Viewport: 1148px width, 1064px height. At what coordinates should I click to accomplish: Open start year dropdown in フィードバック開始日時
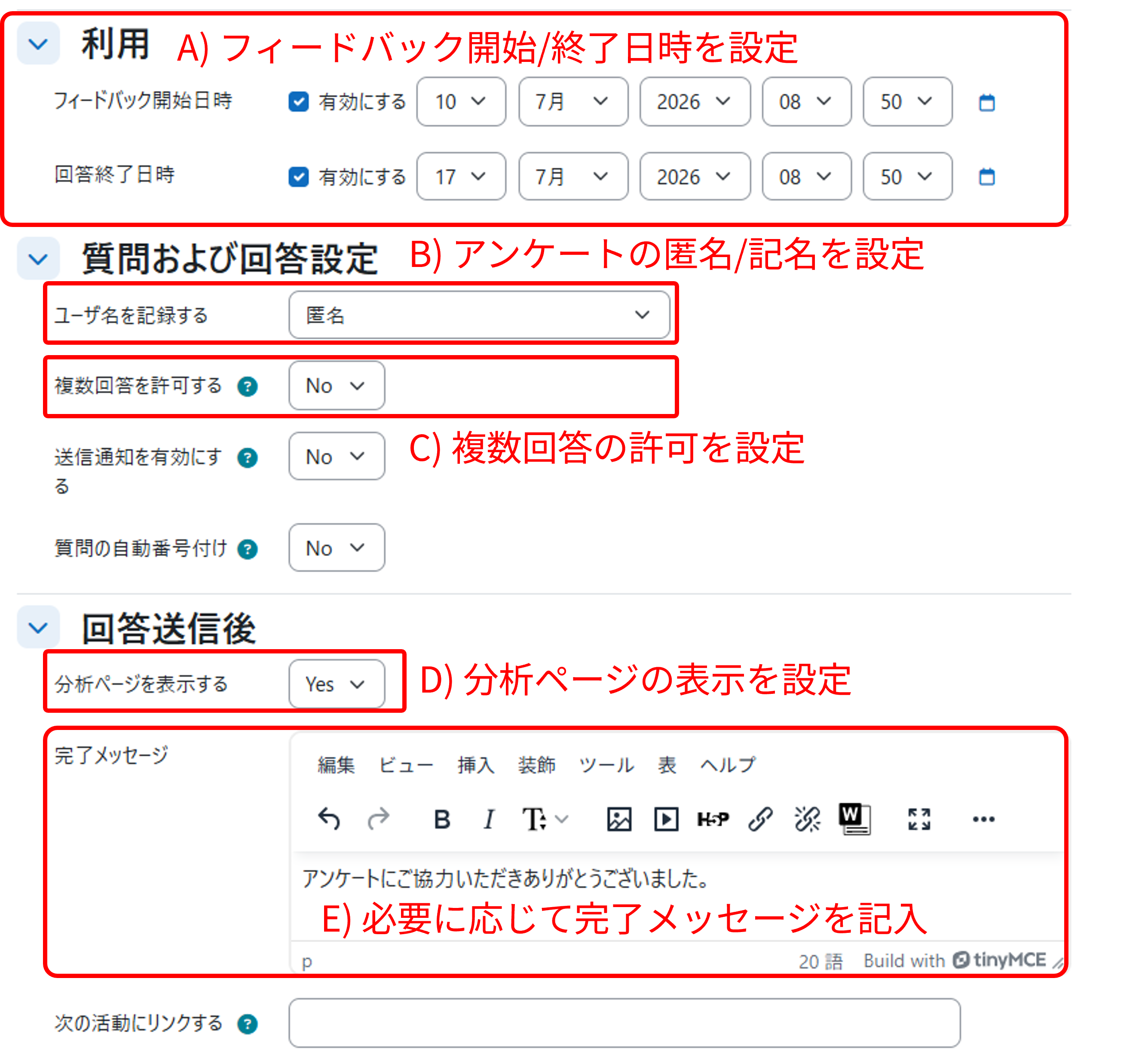695,102
